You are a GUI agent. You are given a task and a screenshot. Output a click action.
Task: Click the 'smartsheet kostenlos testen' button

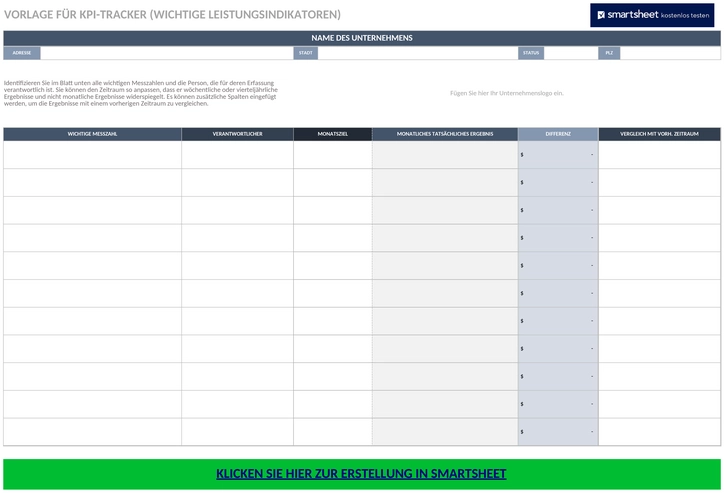point(652,15)
